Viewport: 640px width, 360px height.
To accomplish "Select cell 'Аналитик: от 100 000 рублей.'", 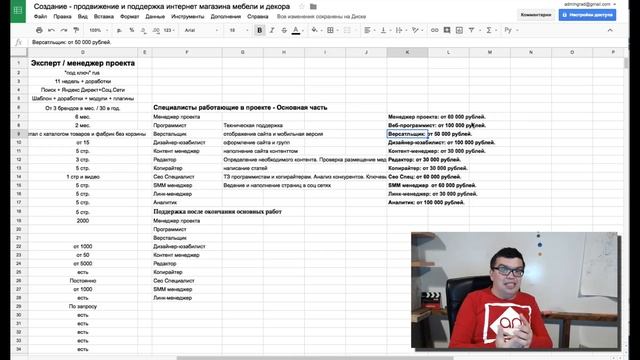I will point(426,202).
